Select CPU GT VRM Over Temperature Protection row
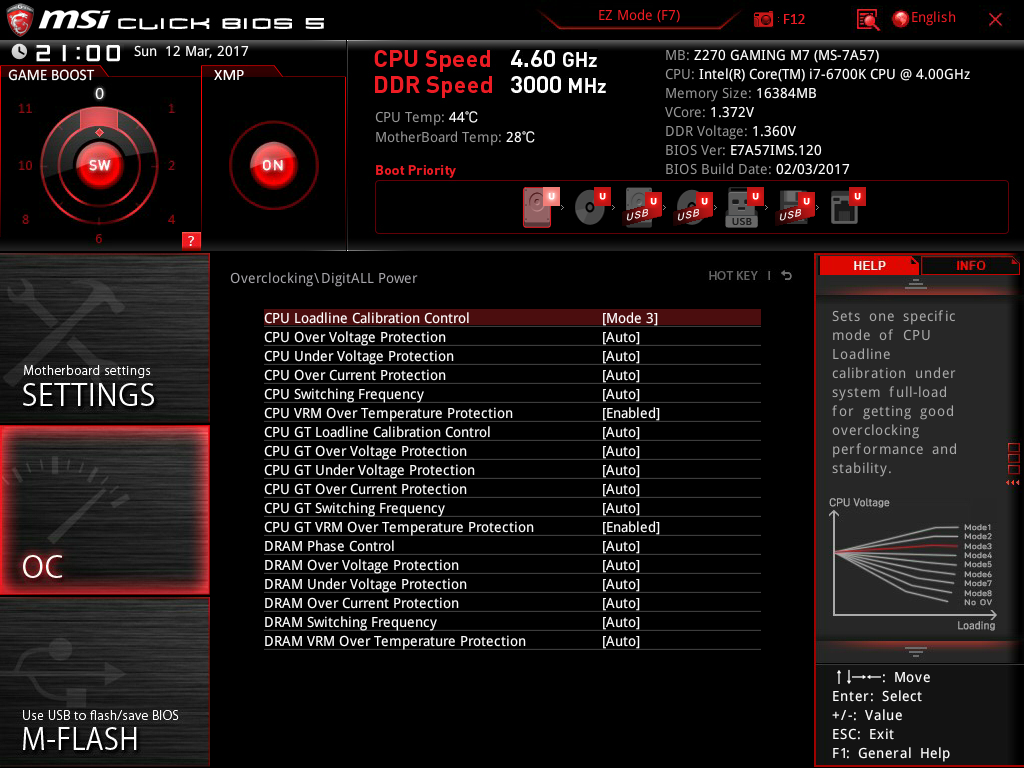 tap(512, 526)
